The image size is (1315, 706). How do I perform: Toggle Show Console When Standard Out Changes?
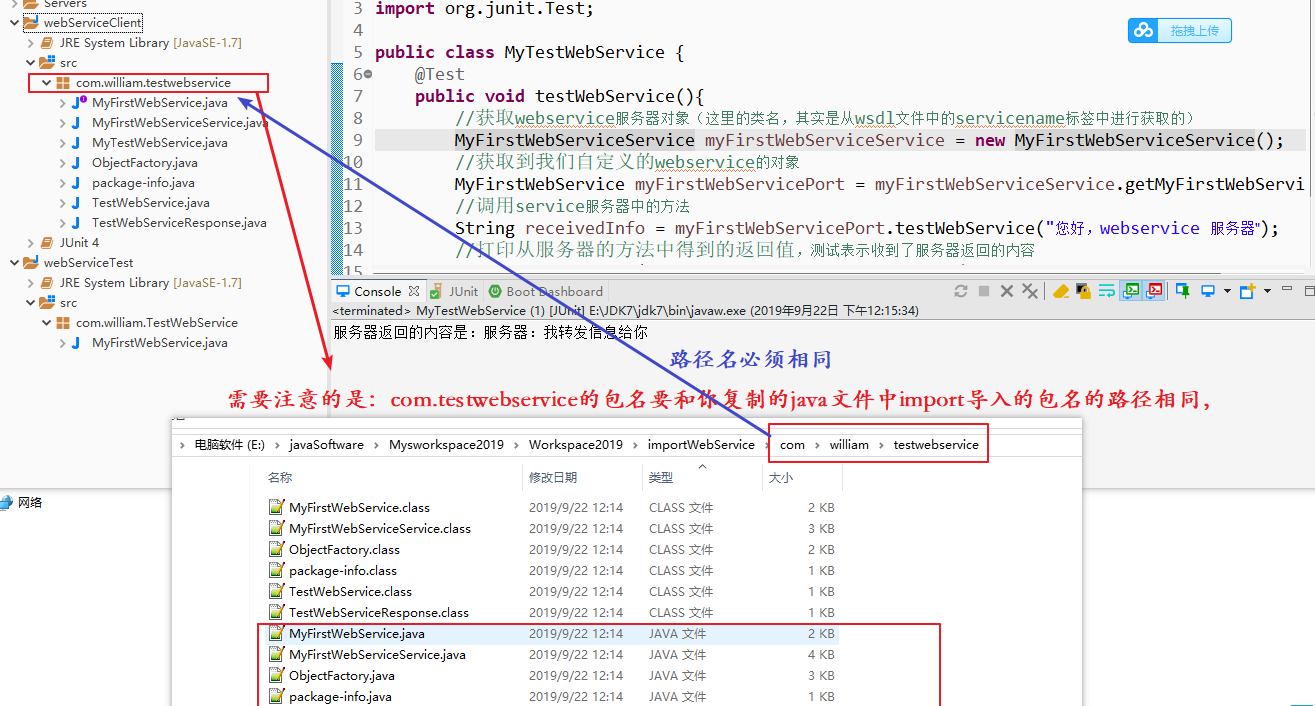[x=1132, y=291]
